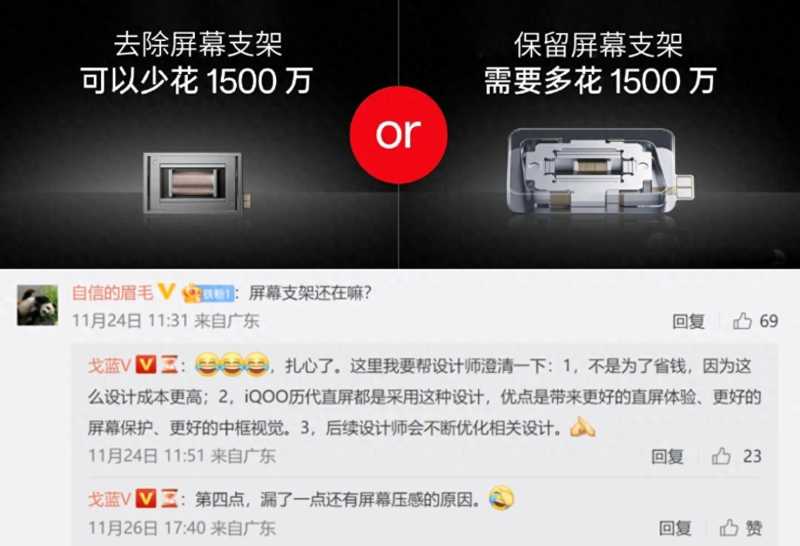
Task: Click the thumbs-up icon showing 23 likes
Action: [721, 456]
